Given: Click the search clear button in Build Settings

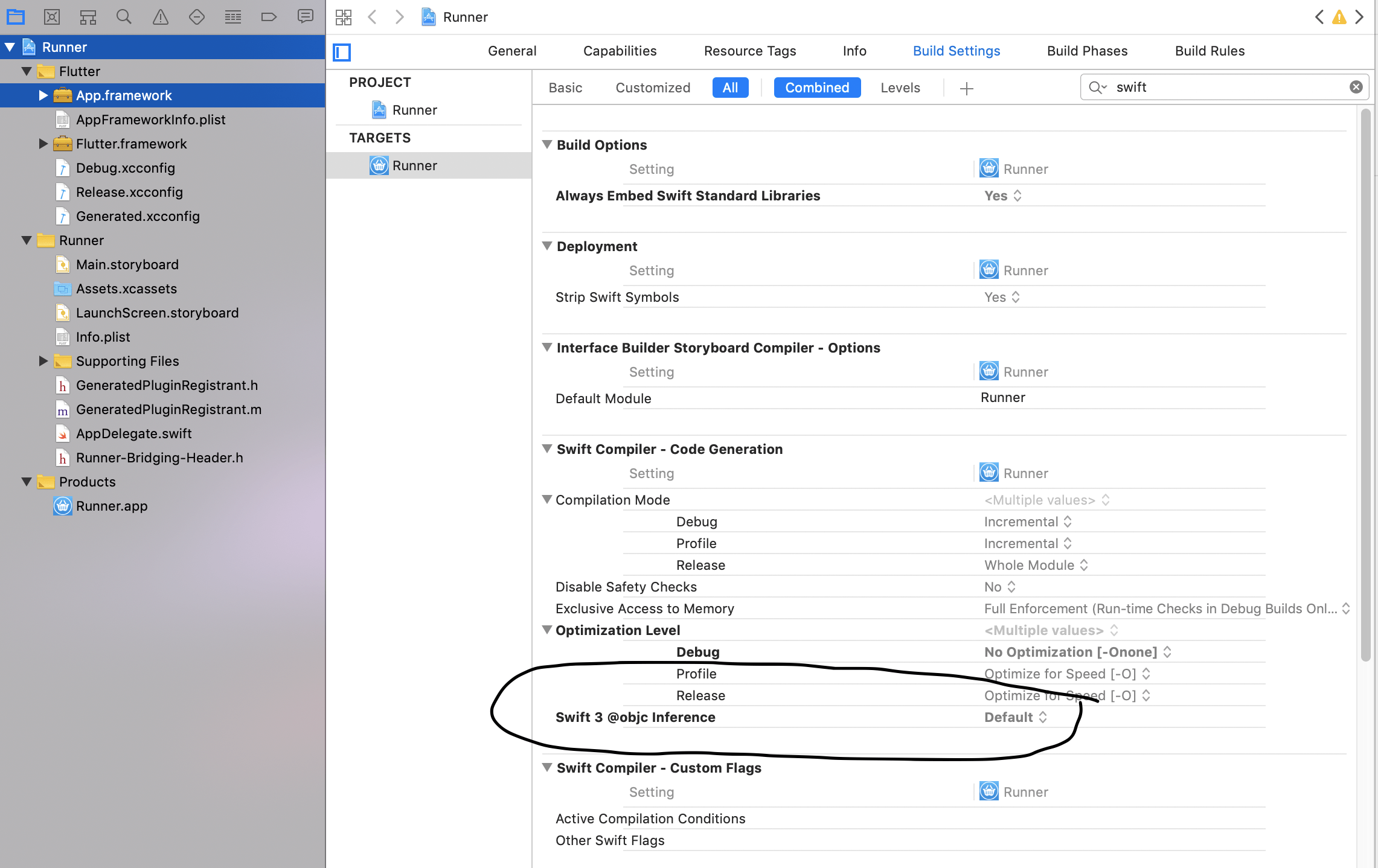Looking at the screenshot, I should (x=1356, y=87).
